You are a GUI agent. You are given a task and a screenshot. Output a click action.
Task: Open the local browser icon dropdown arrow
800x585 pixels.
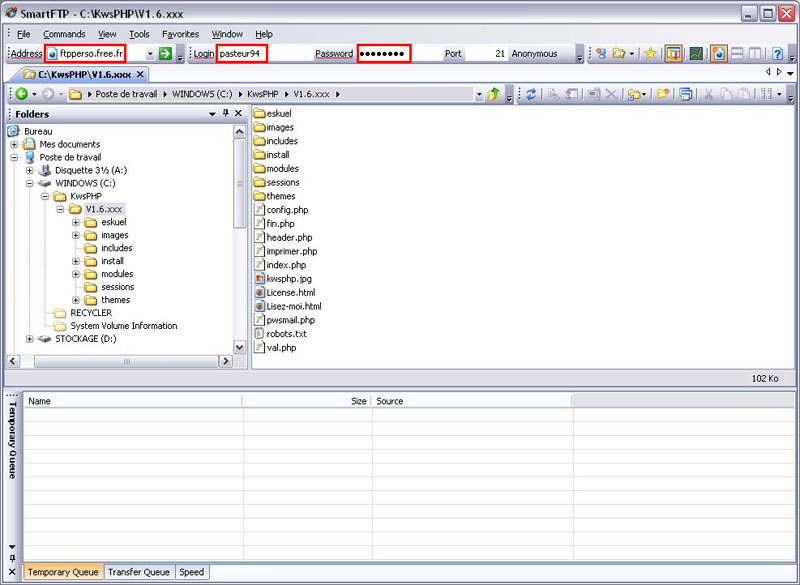(632, 54)
